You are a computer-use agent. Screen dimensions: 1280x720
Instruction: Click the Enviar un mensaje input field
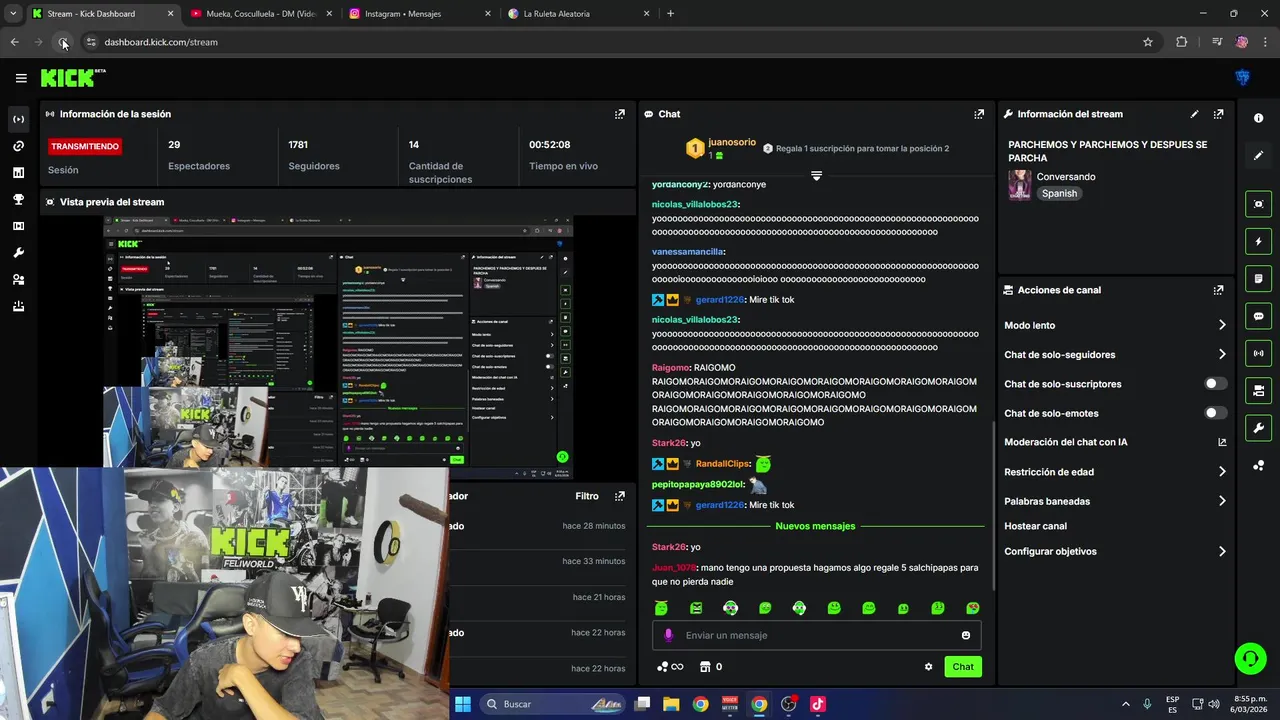coord(816,635)
